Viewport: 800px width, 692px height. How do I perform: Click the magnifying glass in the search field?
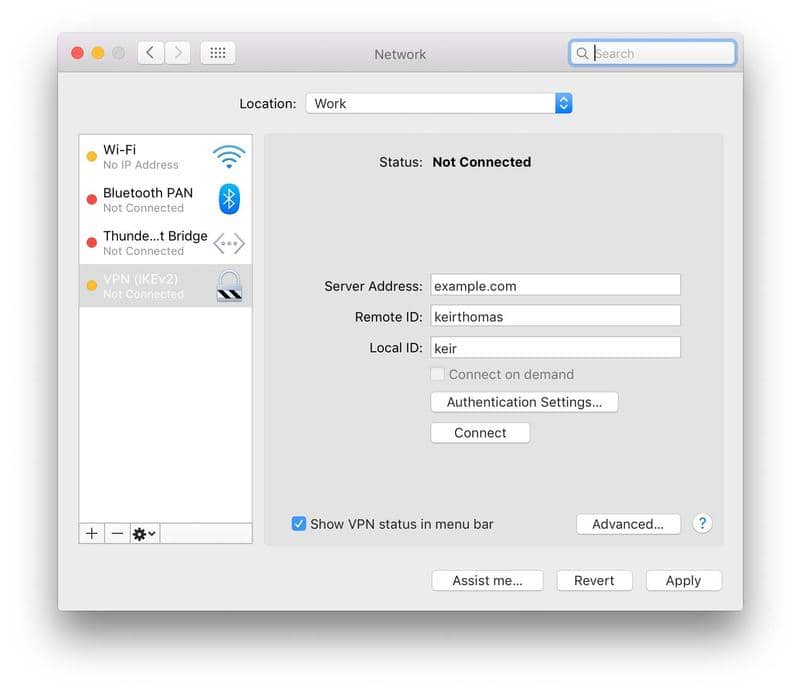tap(583, 53)
